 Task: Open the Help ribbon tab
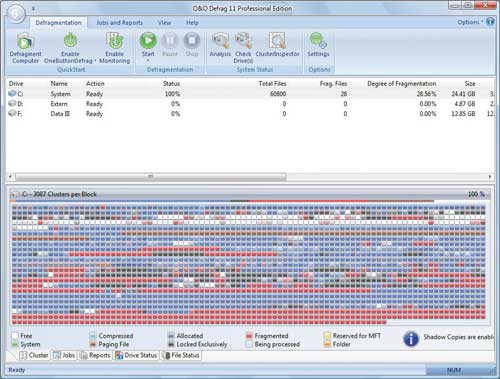click(192, 23)
